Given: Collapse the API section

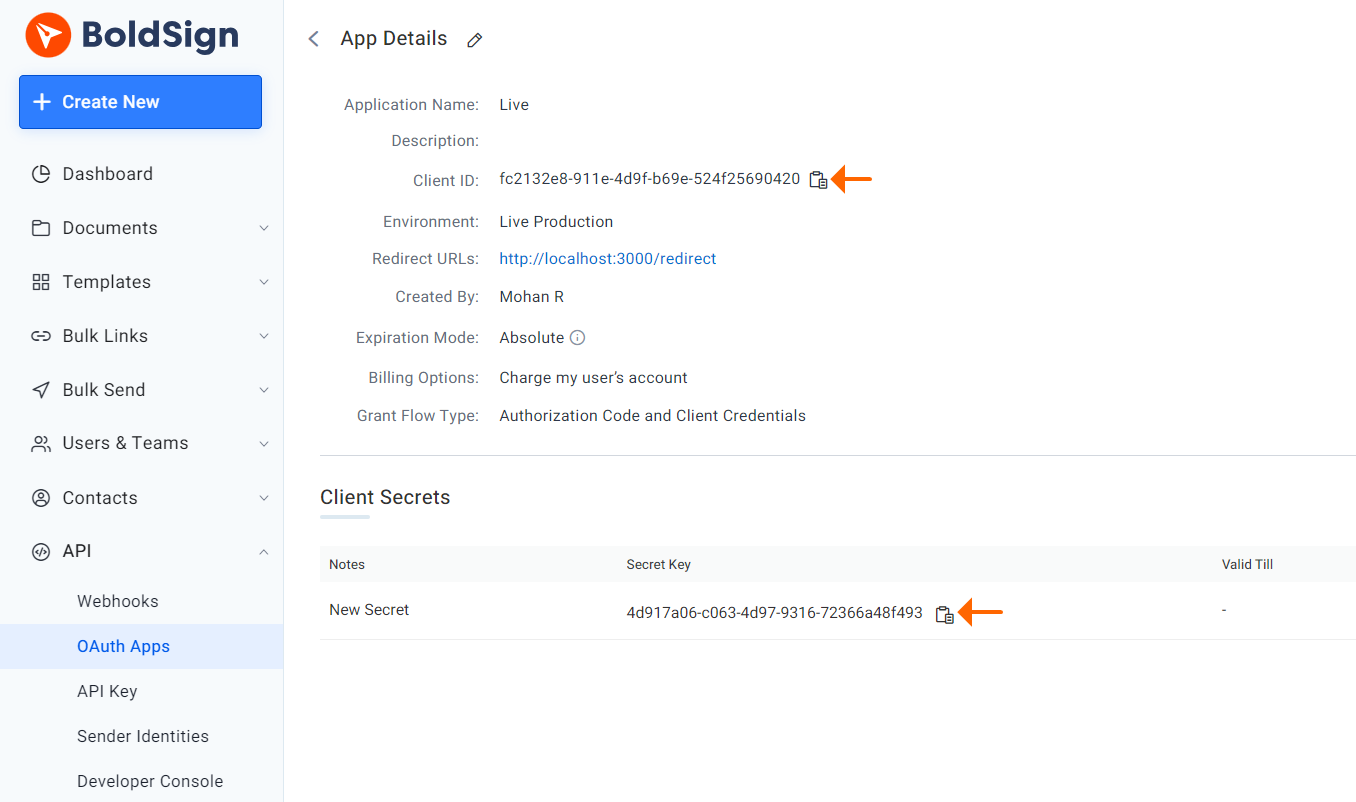Looking at the screenshot, I should tap(263, 551).
